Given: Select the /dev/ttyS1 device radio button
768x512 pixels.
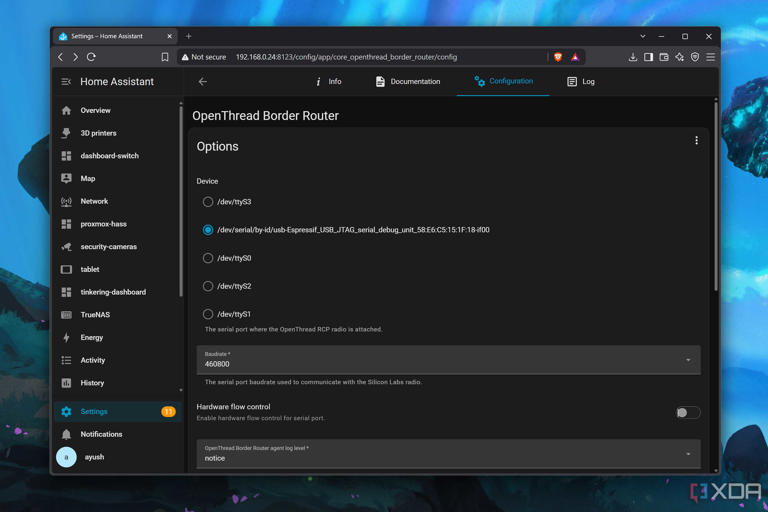Looking at the screenshot, I should point(208,314).
